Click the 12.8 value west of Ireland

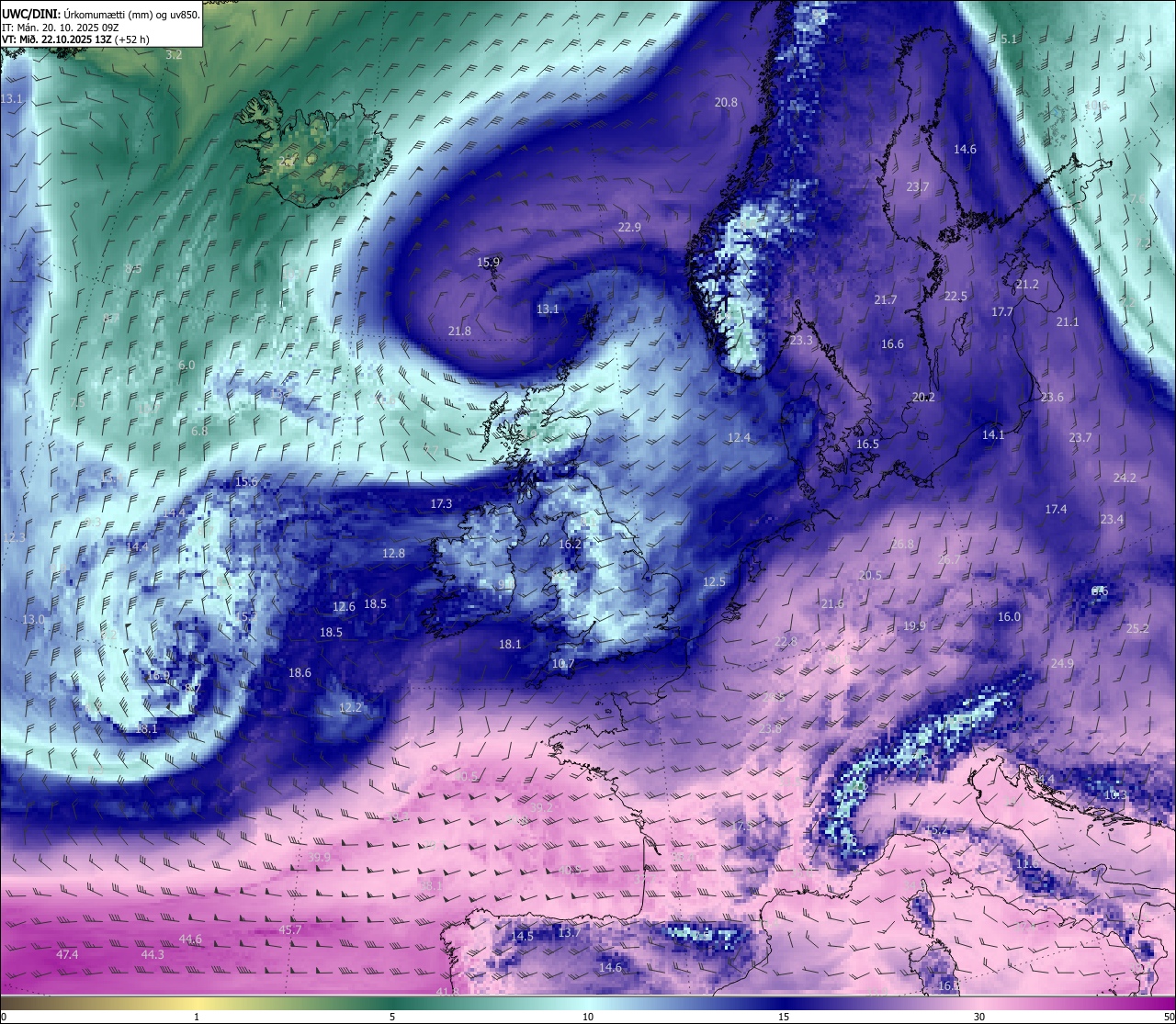[393, 553]
